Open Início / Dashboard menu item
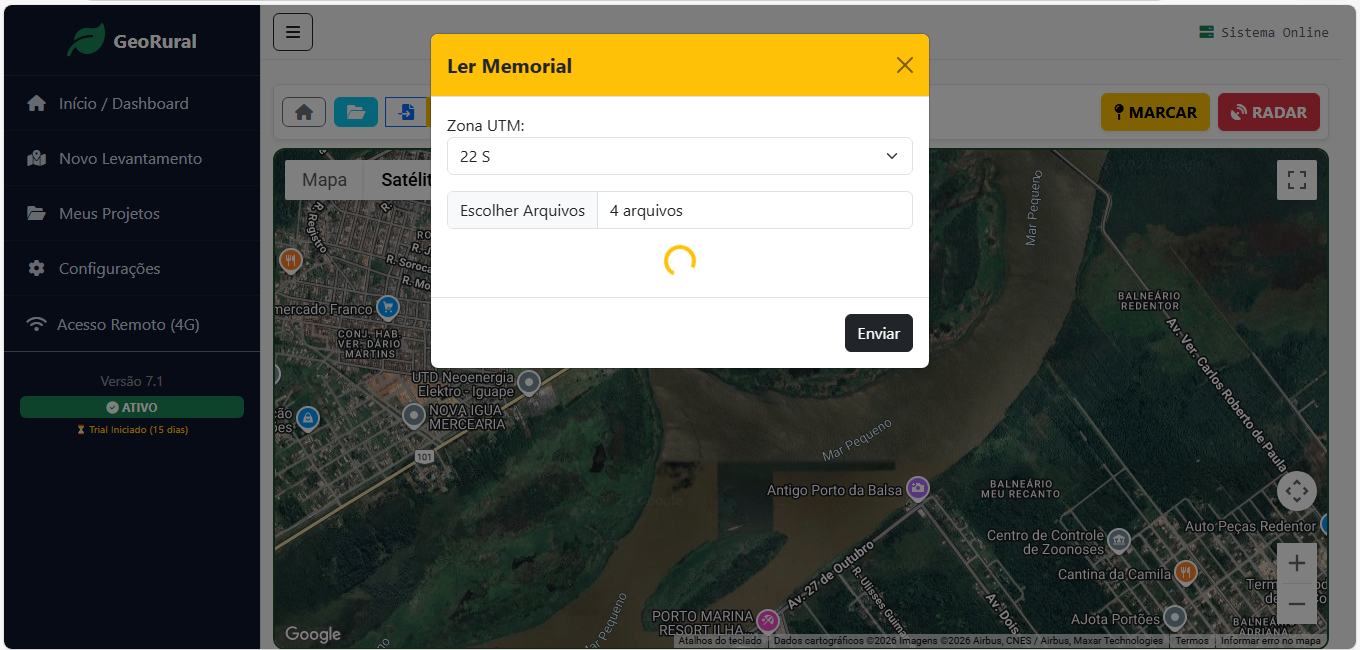Viewport: 1360px width, 650px height. [123, 104]
